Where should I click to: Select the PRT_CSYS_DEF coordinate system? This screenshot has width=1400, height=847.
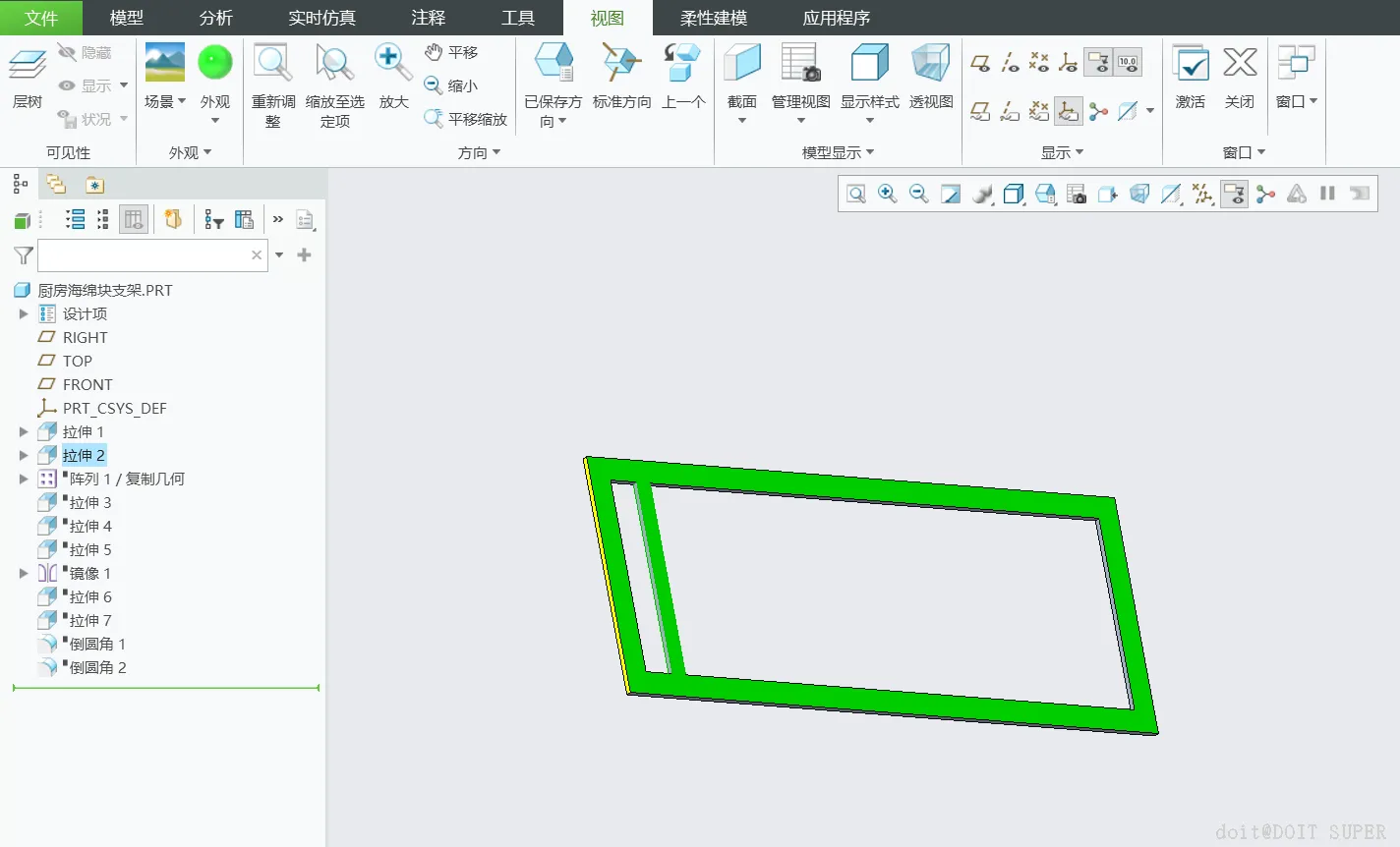[115, 408]
